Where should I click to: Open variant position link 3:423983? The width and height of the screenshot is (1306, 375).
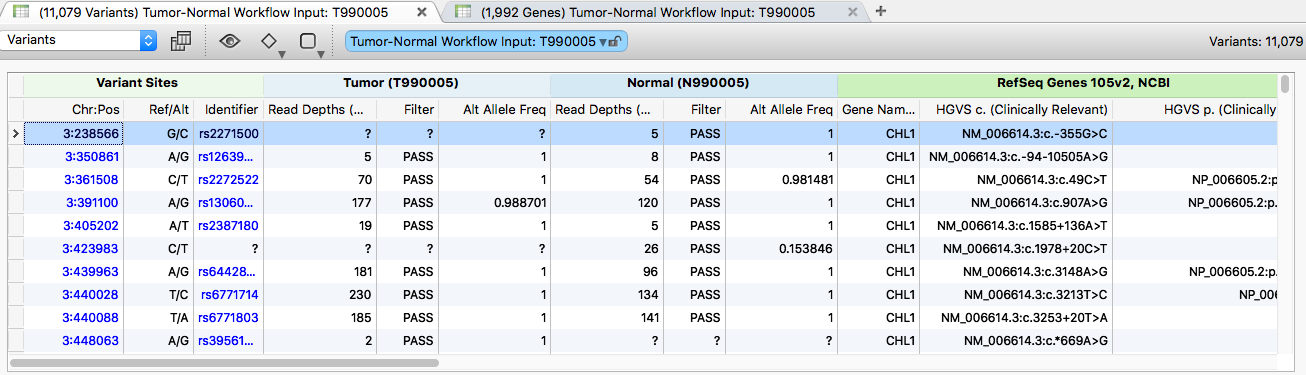[x=91, y=249]
